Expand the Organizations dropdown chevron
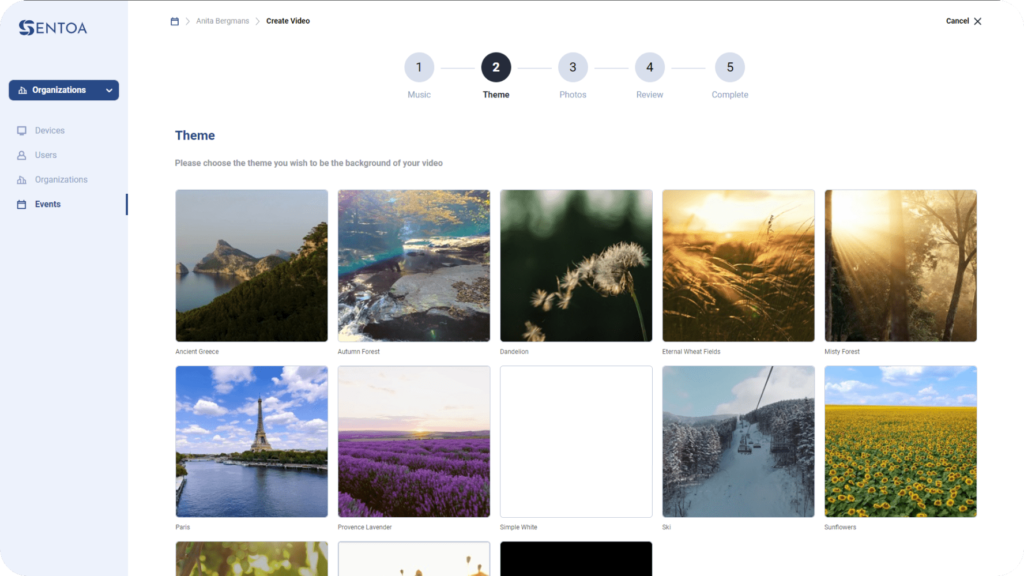 coord(109,90)
